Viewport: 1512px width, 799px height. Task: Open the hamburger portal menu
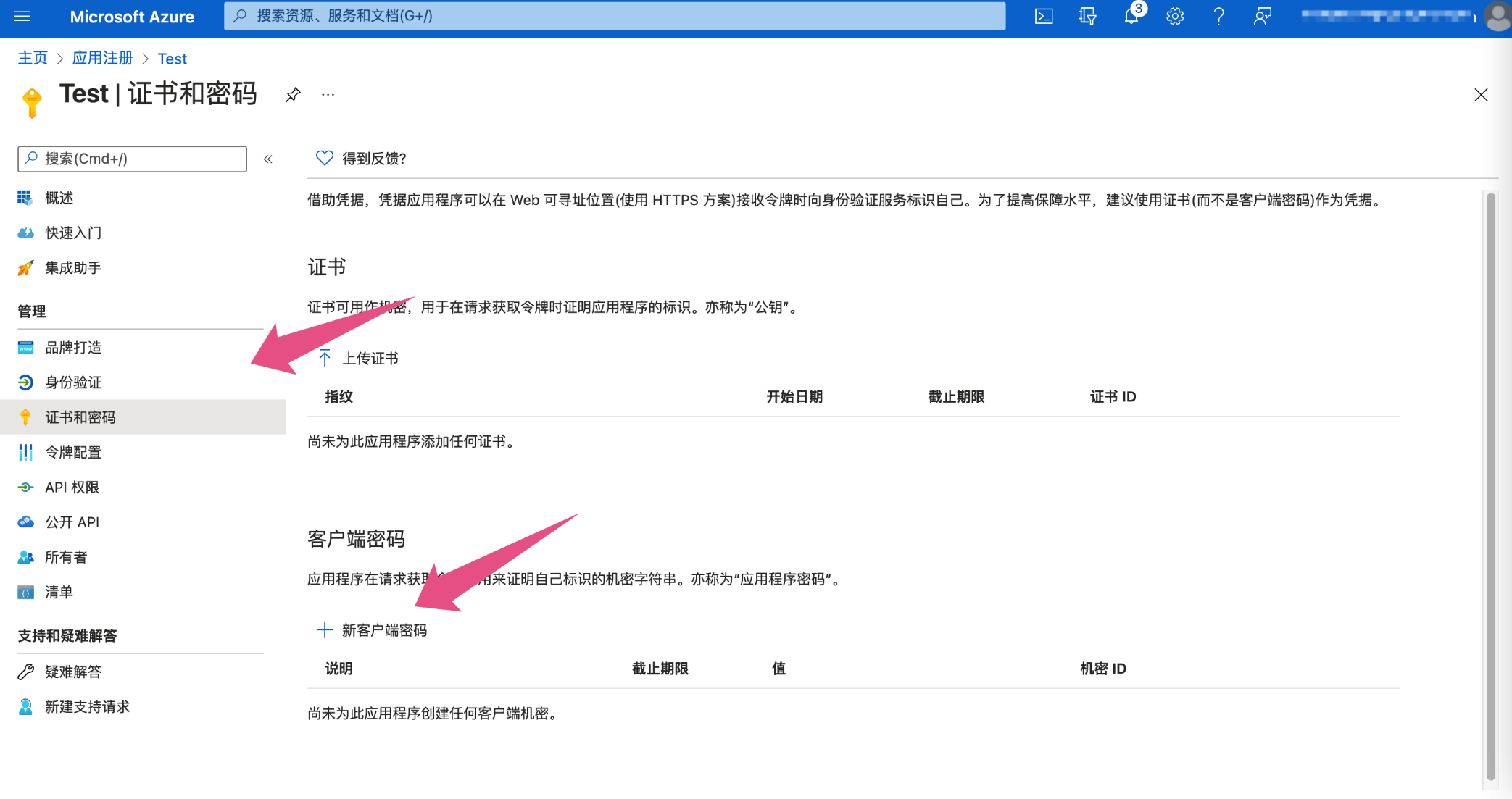click(x=22, y=16)
